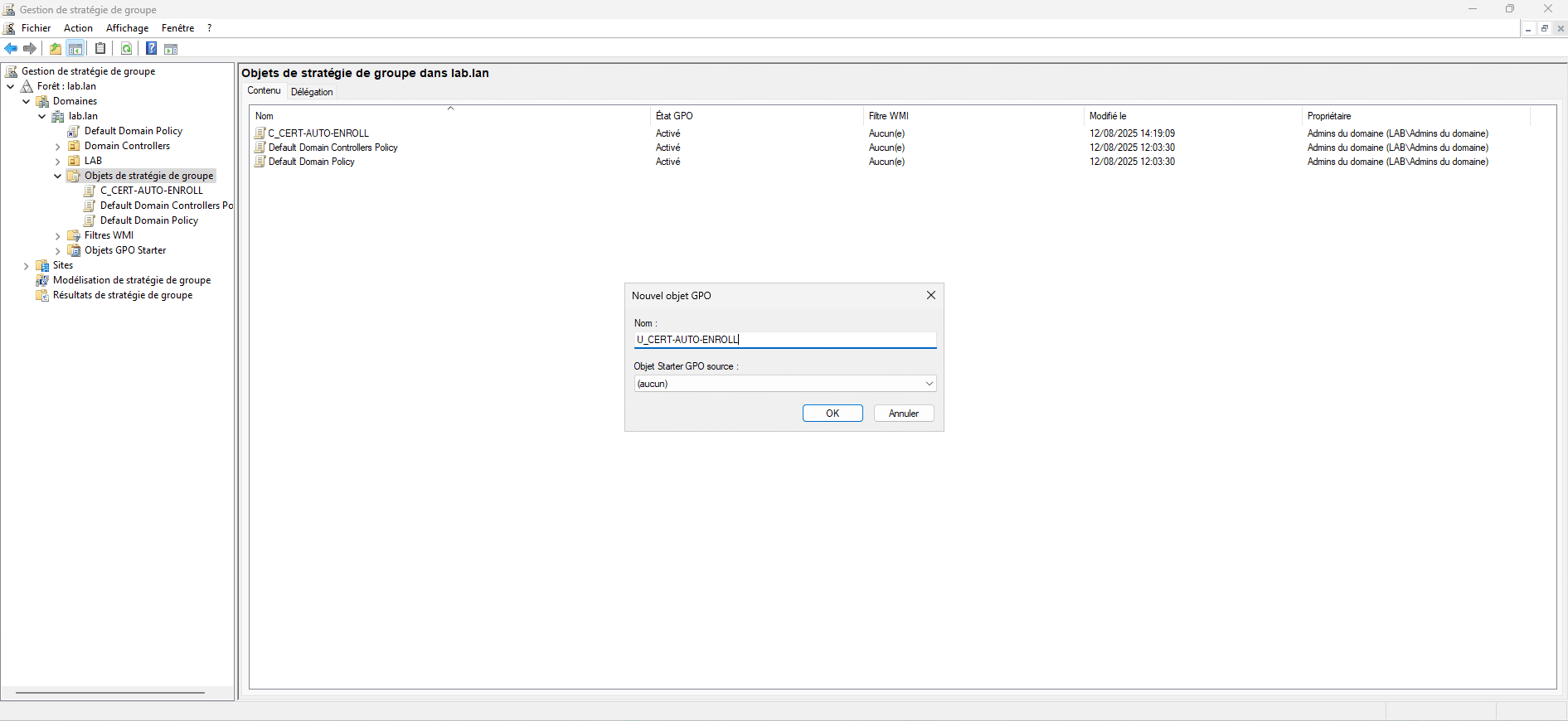Close the Nouvel objet GPO dialog
Viewport: 1568px width, 721px height.
point(930,295)
